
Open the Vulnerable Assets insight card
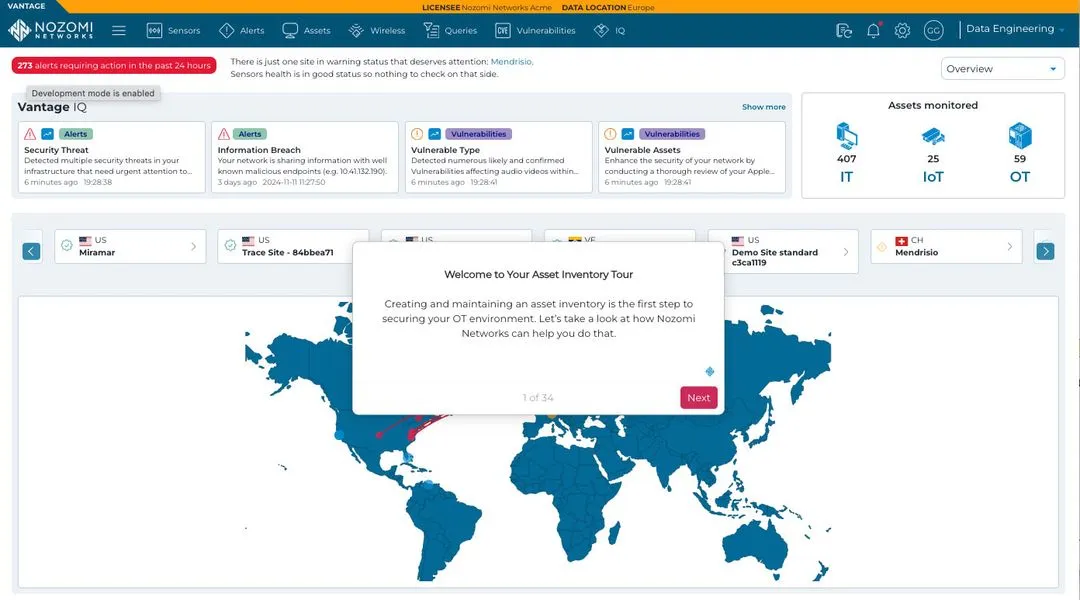(x=692, y=157)
